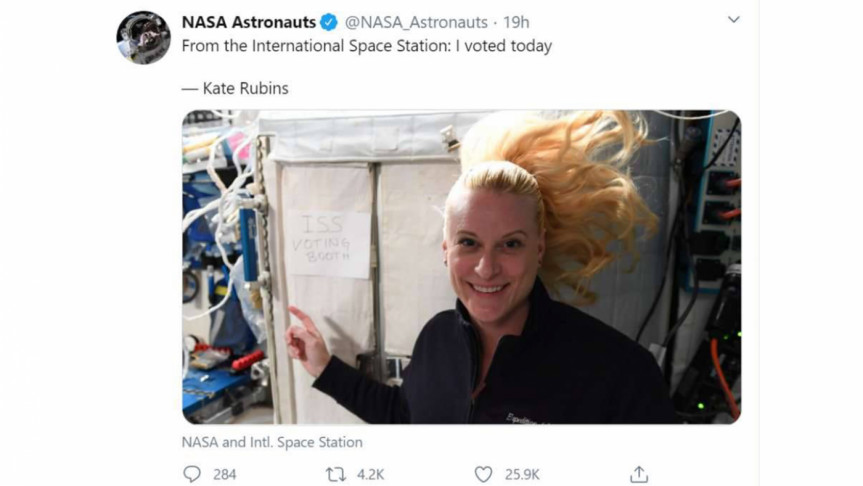This screenshot has width=863, height=486.
Task: Click the 284 replies count
Action: 225,474
